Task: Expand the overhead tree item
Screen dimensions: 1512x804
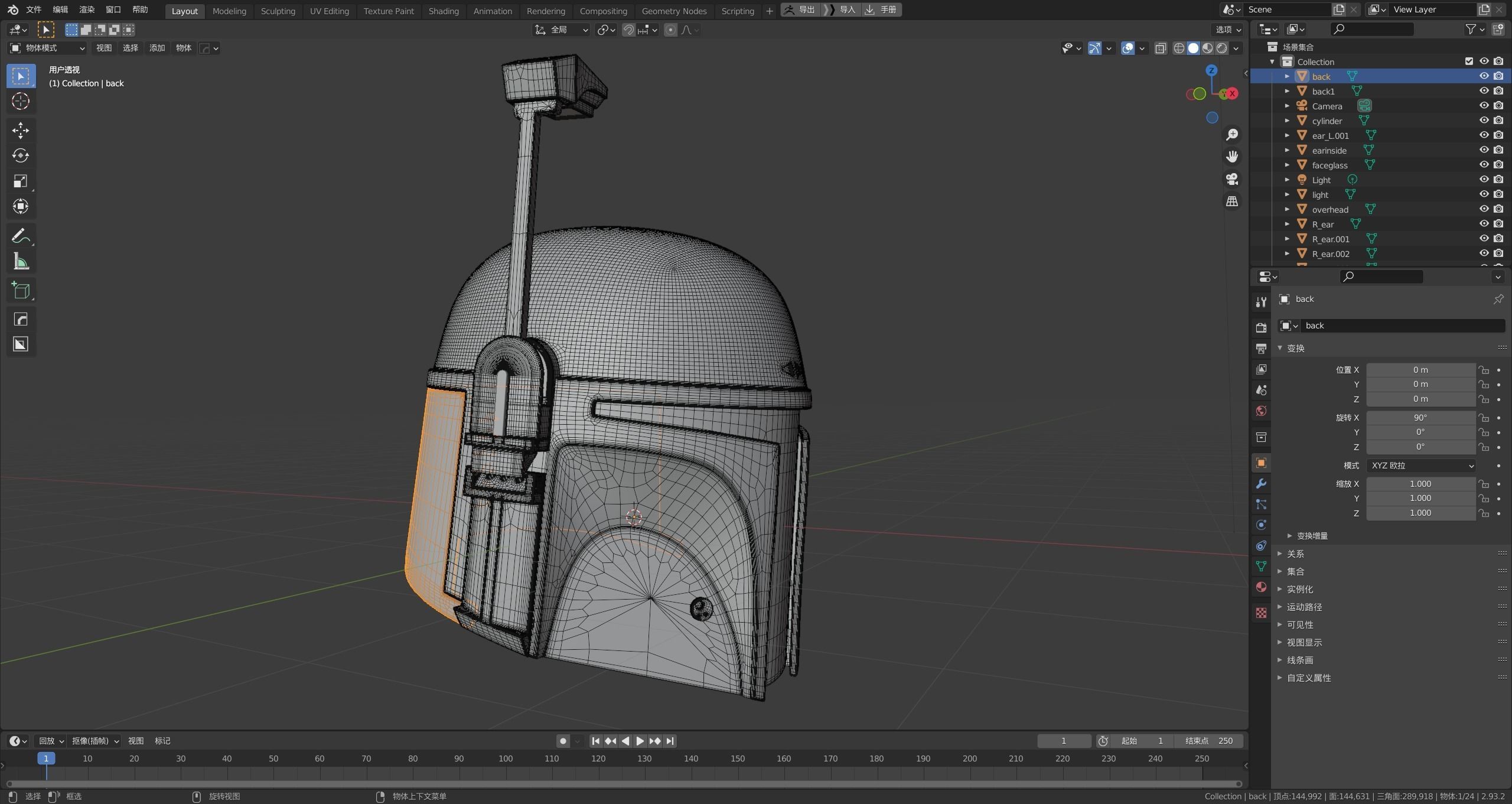Action: click(1287, 209)
